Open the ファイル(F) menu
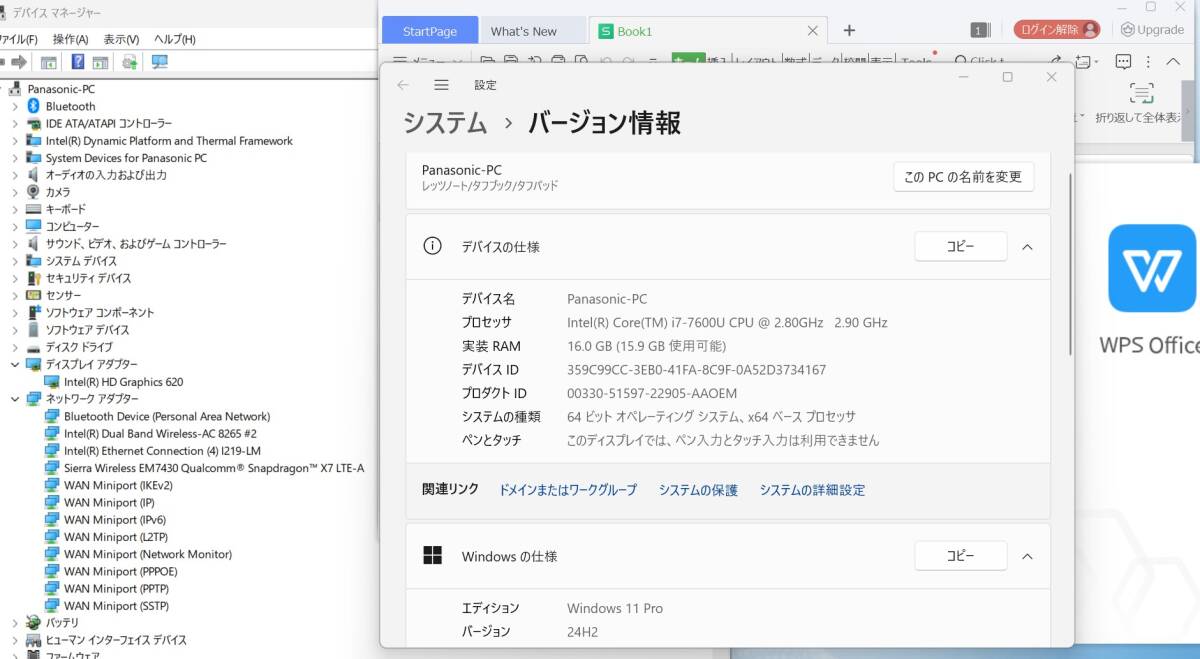 pos(17,39)
